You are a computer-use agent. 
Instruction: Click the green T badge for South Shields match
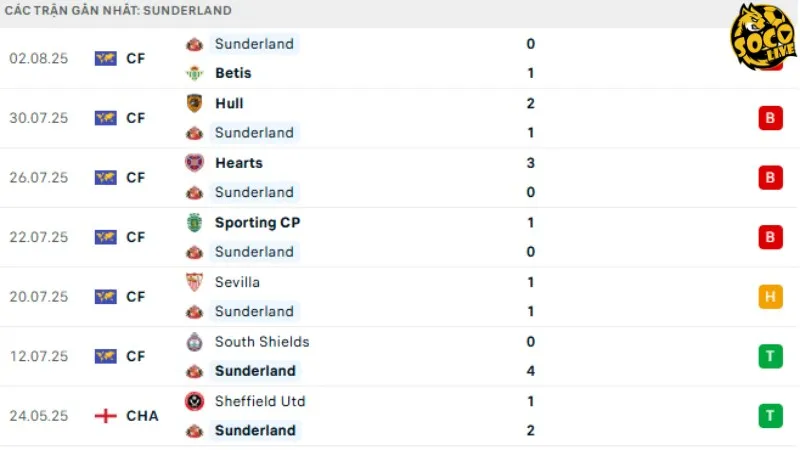click(770, 356)
